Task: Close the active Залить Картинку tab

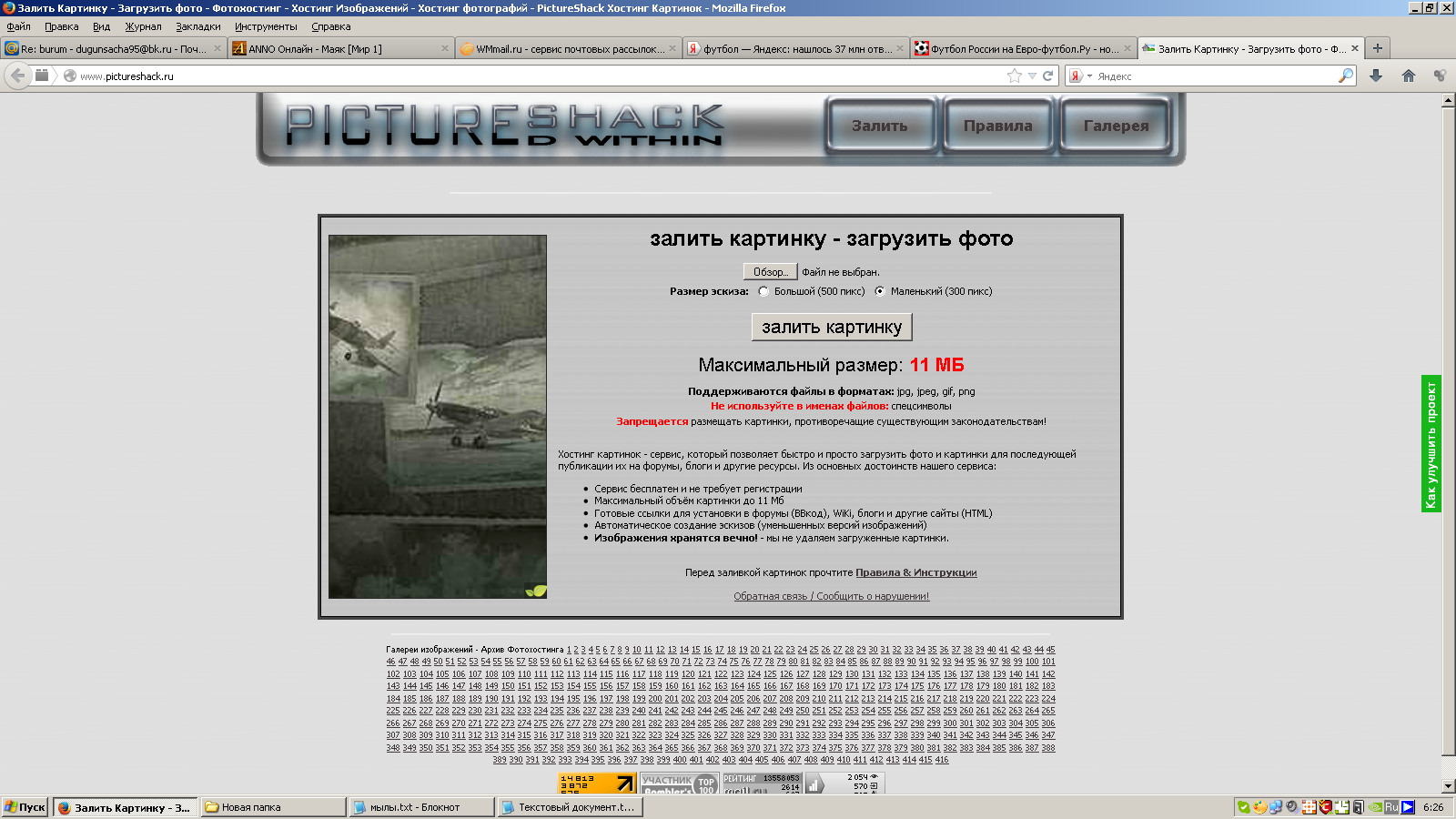Action: (x=1355, y=49)
